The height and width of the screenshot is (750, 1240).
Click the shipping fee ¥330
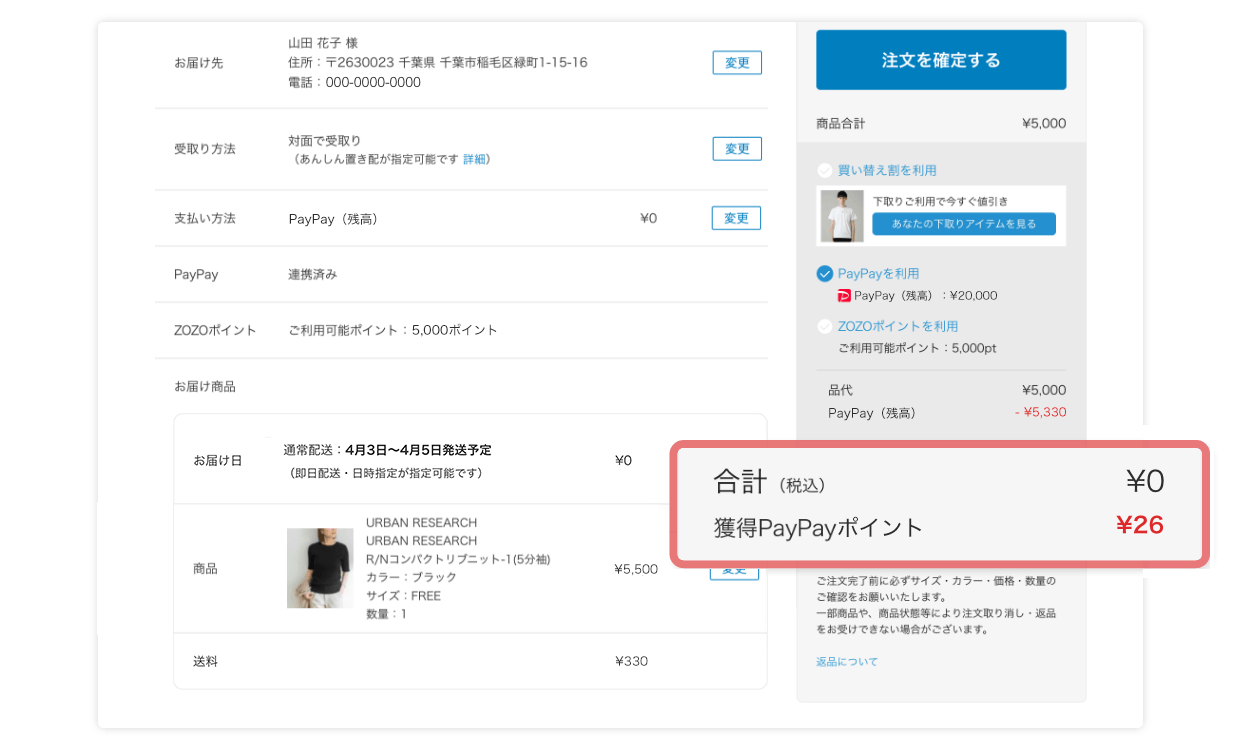632,661
